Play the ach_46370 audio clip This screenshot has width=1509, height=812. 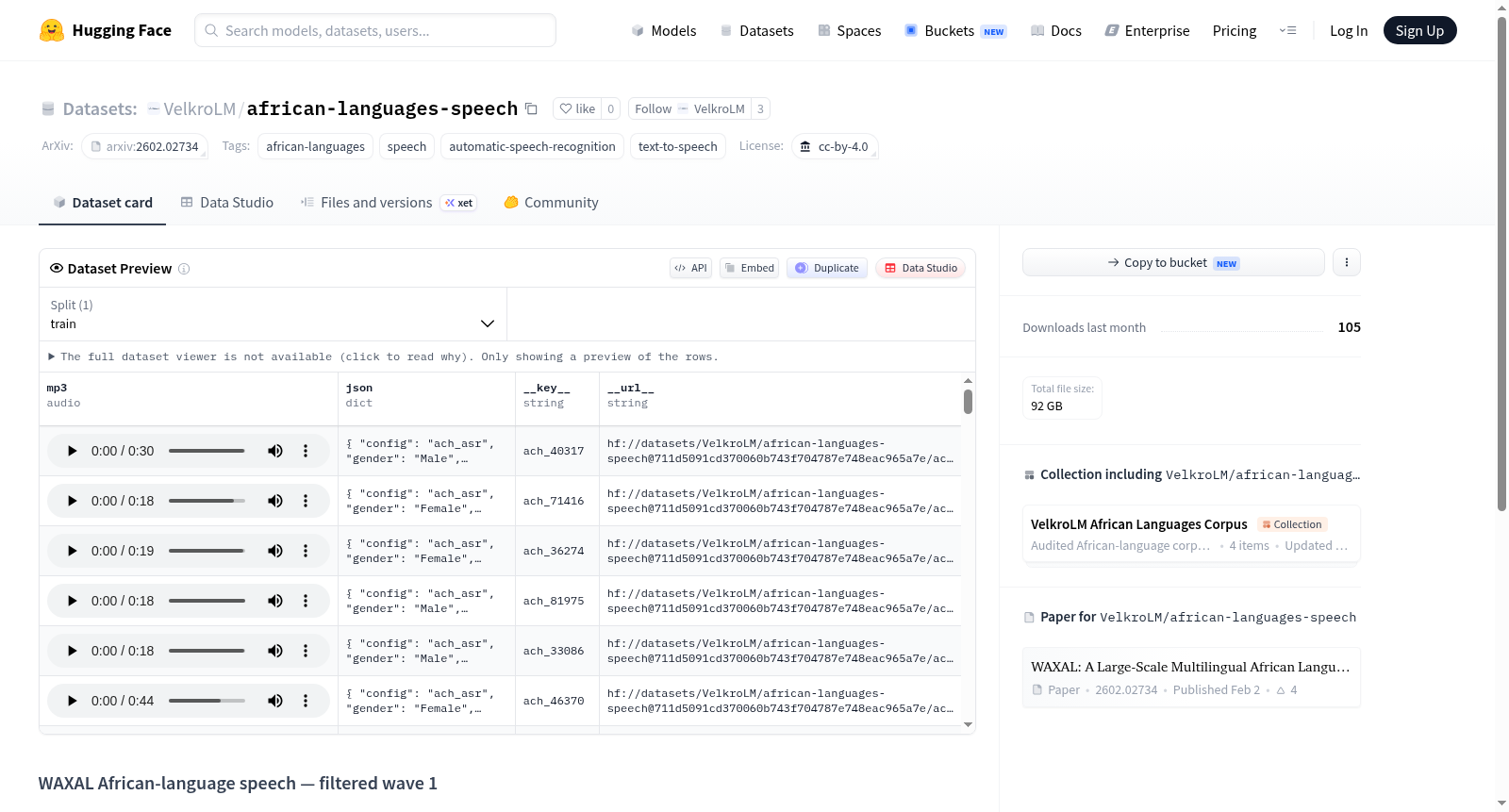(72, 701)
